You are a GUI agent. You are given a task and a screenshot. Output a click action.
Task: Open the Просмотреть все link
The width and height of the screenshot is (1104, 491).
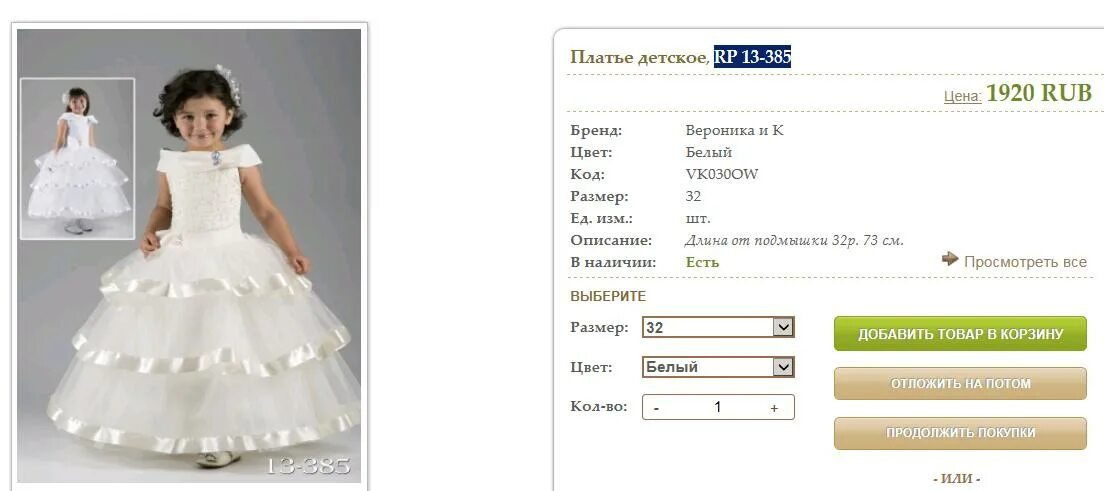pyautogui.click(x=1025, y=262)
